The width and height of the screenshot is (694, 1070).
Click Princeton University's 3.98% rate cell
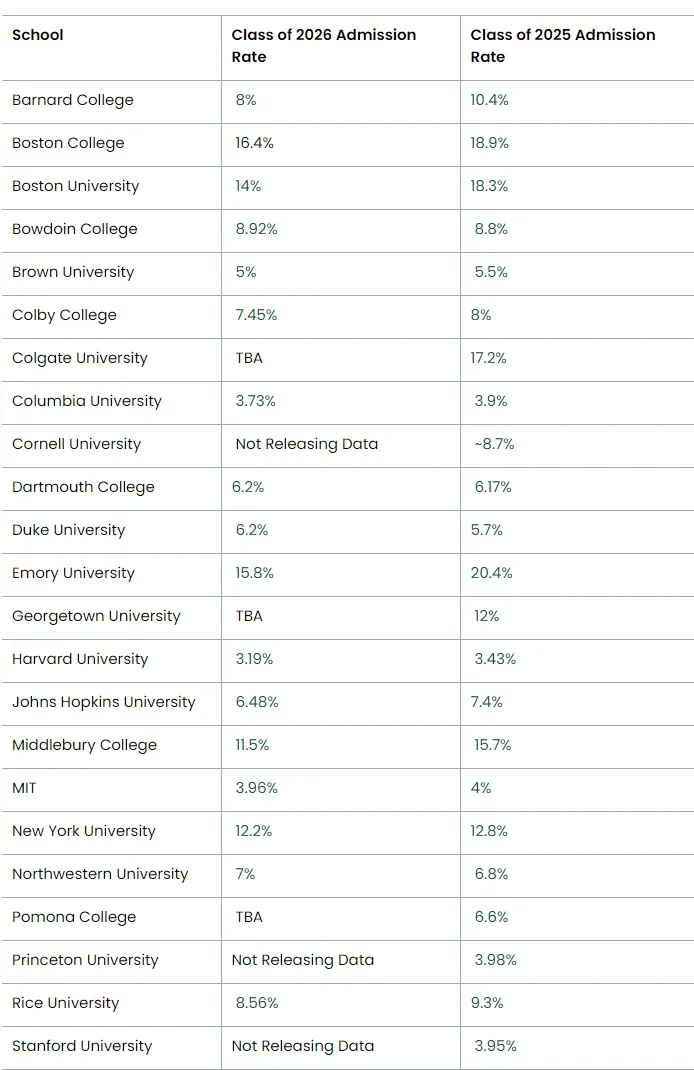click(496, 960)
